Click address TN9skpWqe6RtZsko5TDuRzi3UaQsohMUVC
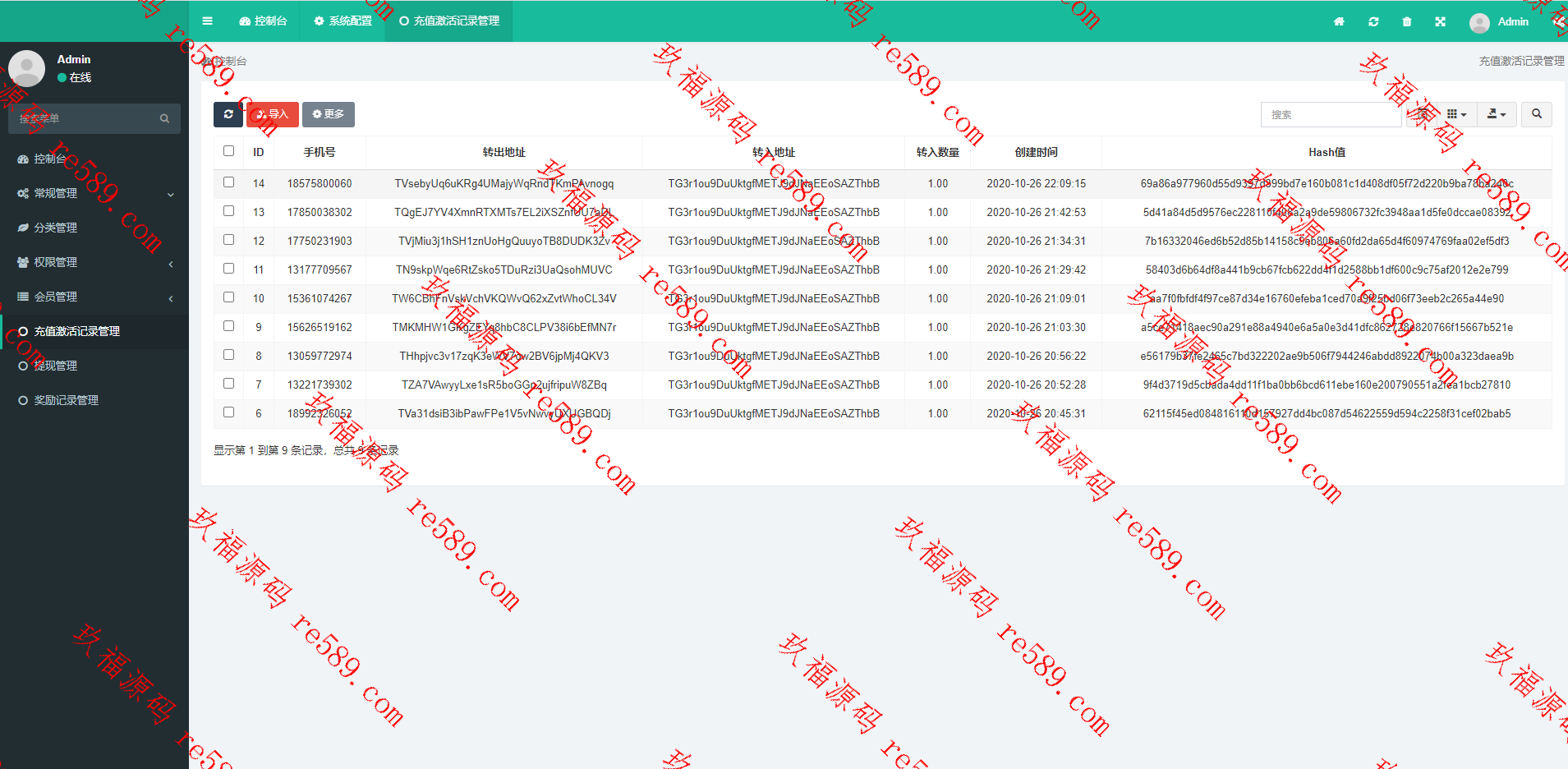The height and width of the screenshot is (769, 1568). point(504,270)
